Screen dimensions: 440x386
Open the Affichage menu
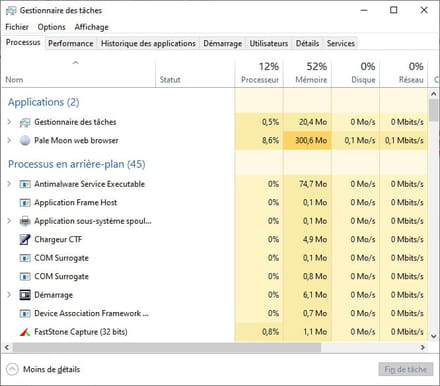click(x=91, y=27)
